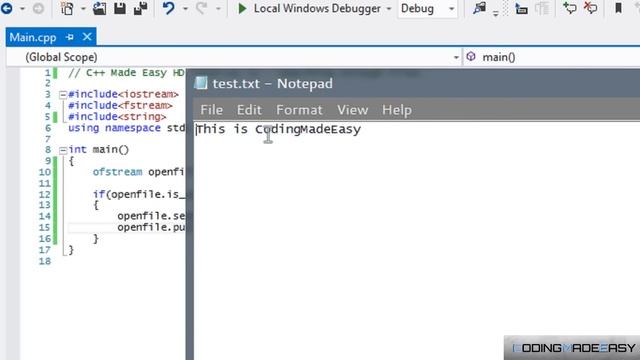Open the Notepad File menu
The width and height of the screenshot is (640, 360).
pos(211,110)
